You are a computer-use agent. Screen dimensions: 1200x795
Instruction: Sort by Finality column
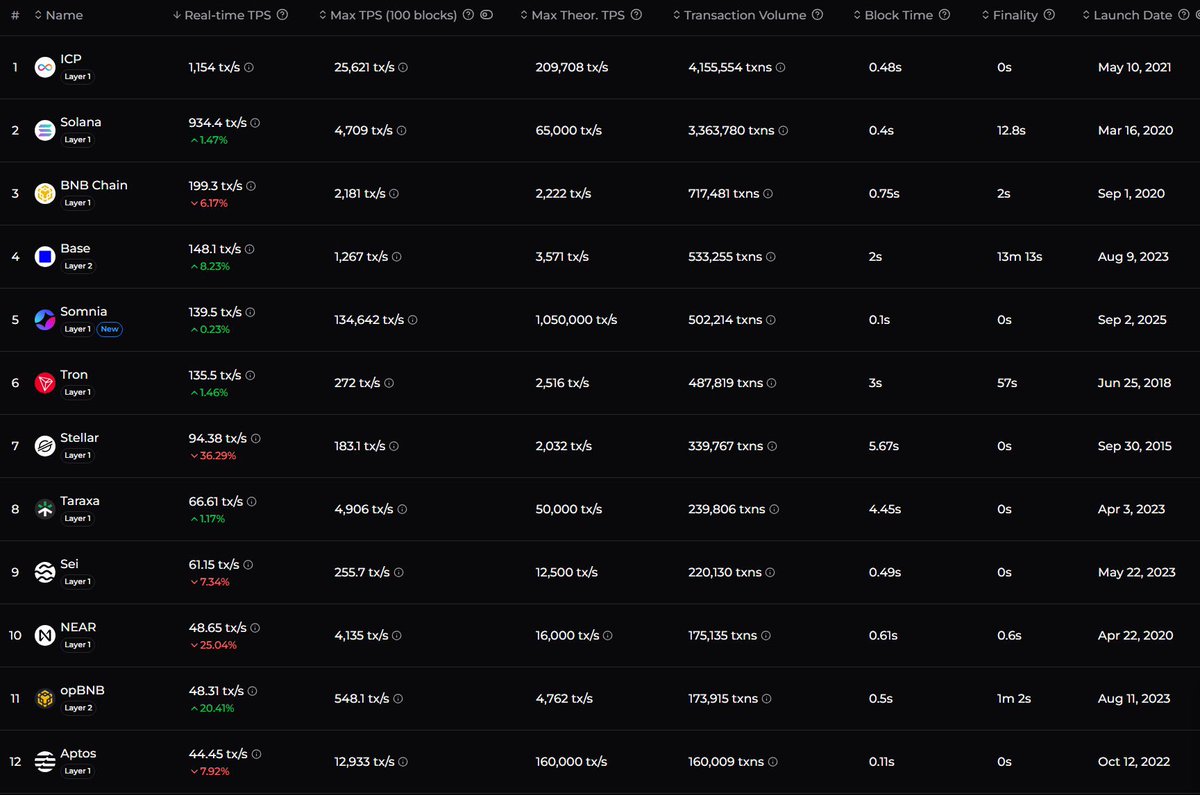1009,15
